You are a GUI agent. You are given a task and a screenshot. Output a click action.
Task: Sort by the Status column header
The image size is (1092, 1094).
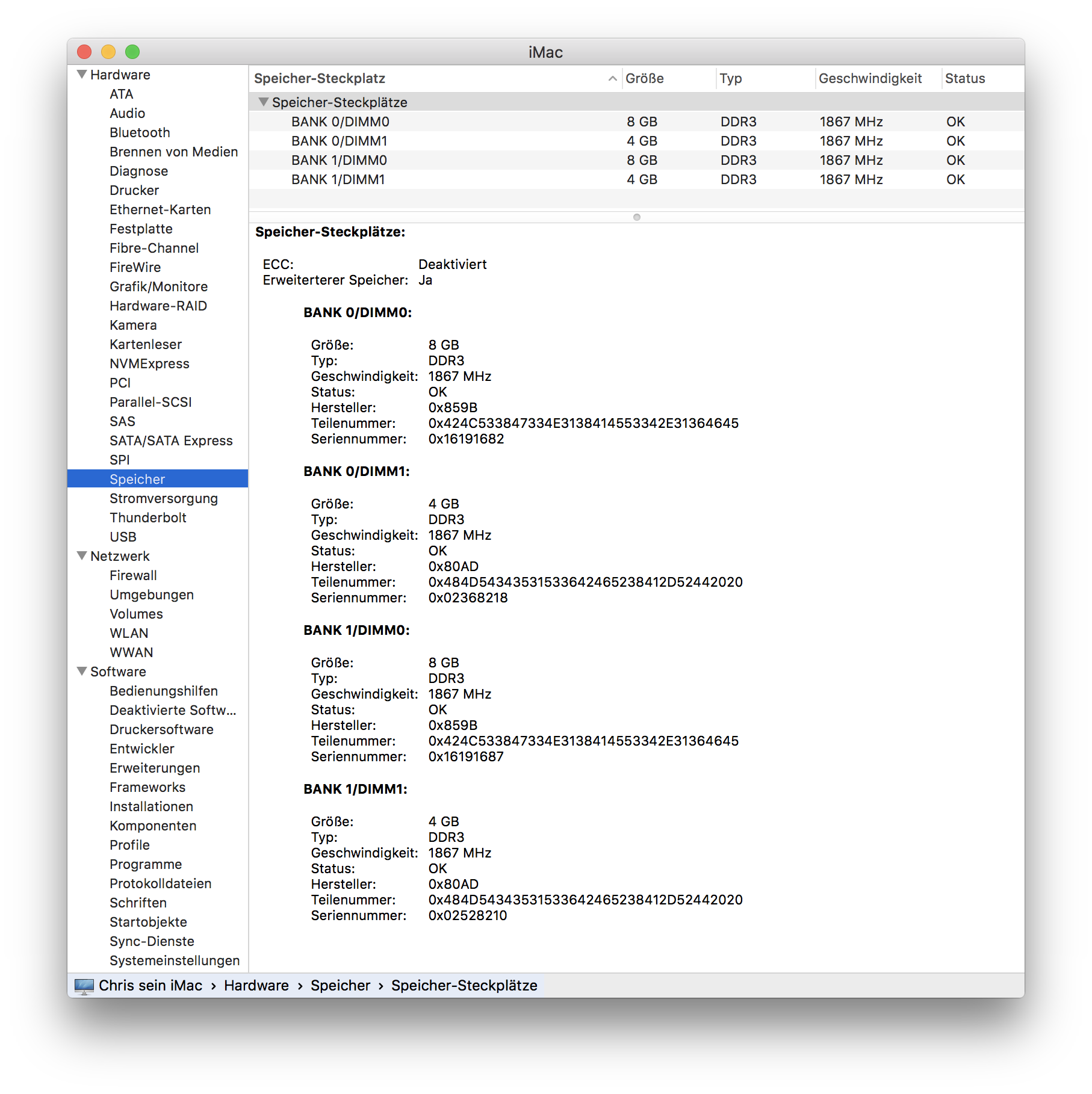983,78
